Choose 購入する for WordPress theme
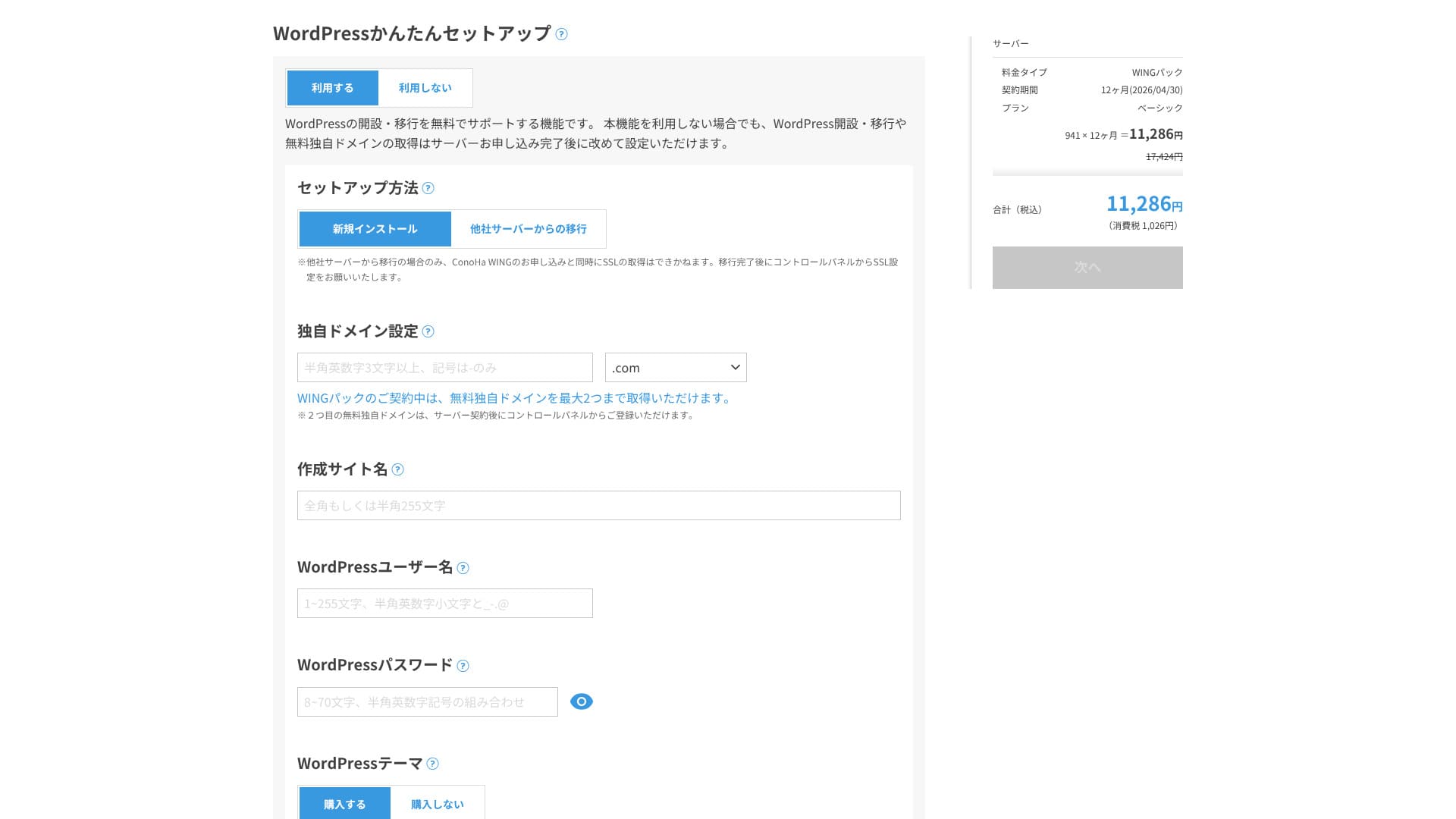 point(344,804)
